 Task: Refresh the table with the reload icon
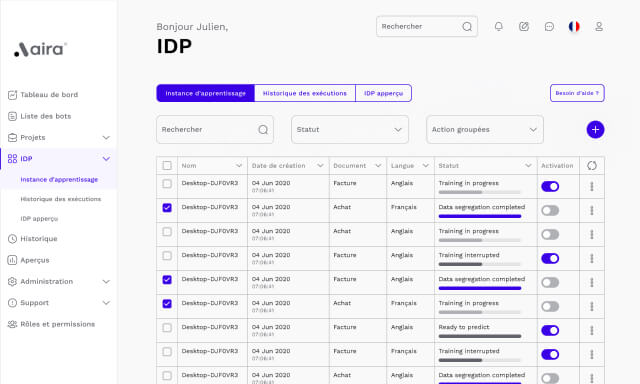click(x=592, y=166)
